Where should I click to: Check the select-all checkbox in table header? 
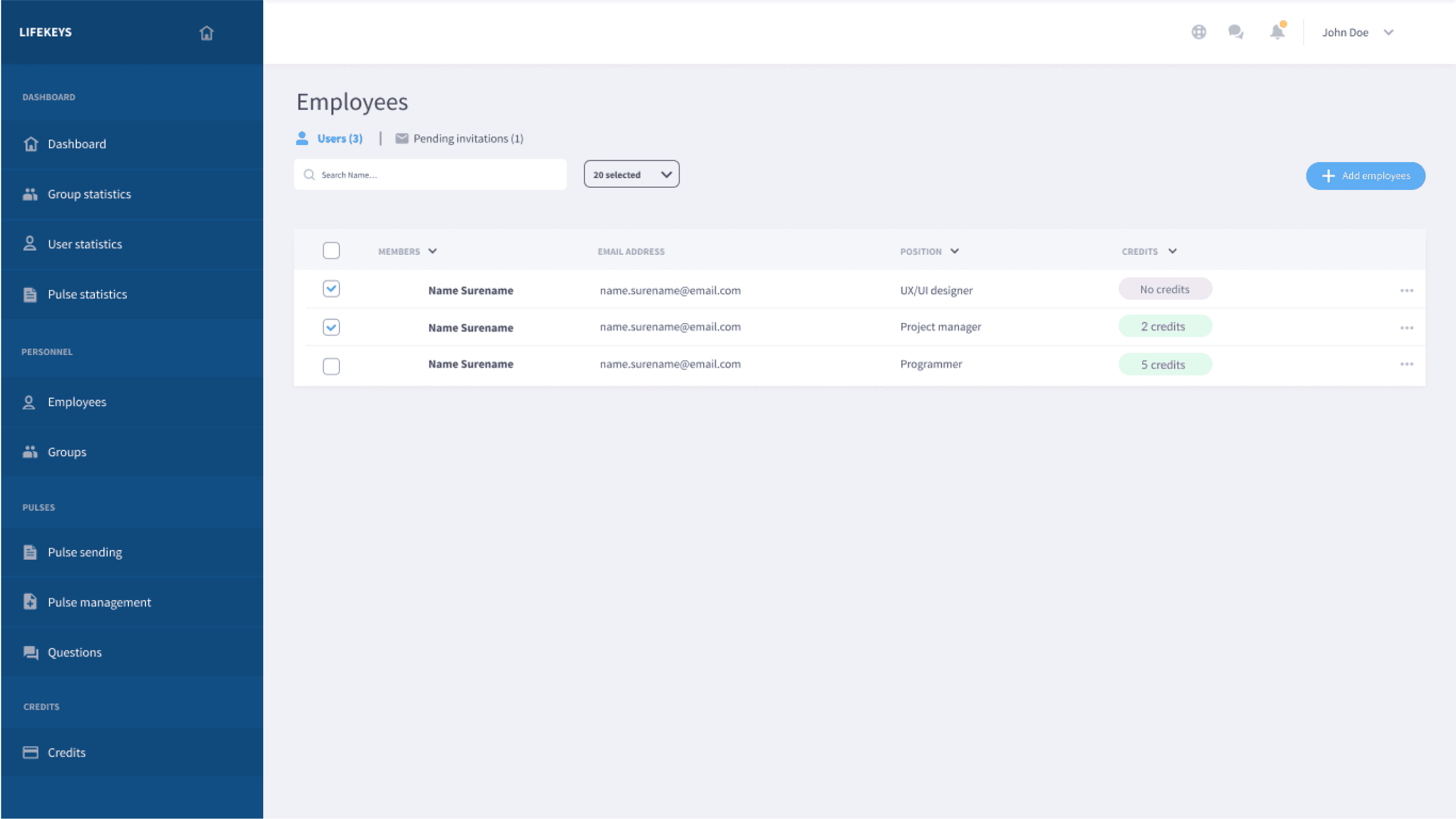(331, 250)
